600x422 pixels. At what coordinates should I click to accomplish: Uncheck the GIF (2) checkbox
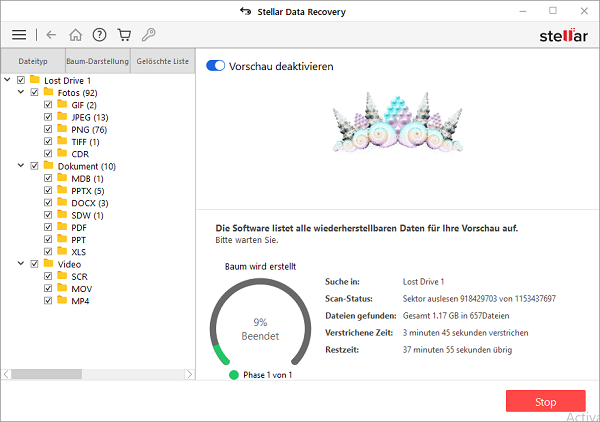pos(48,104)
